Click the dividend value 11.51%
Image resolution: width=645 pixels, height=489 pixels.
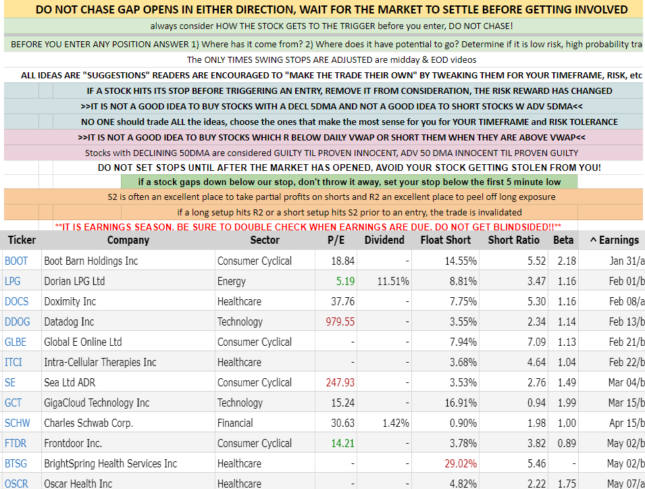point(393,281)
